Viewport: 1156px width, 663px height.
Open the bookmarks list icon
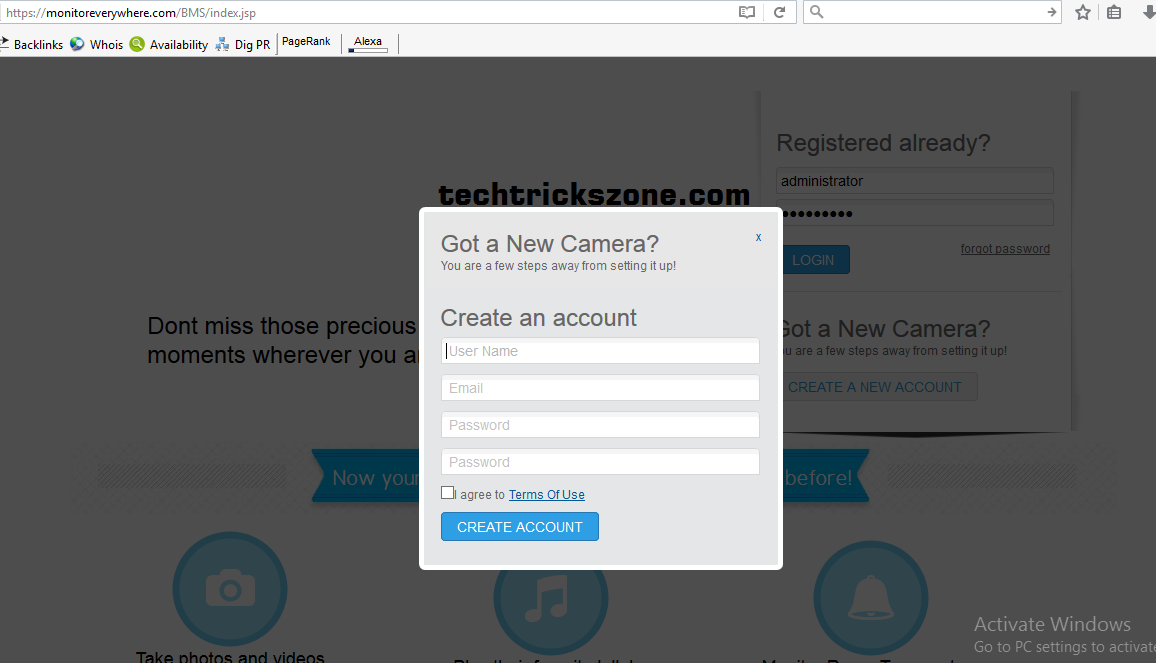[1114, 13]
